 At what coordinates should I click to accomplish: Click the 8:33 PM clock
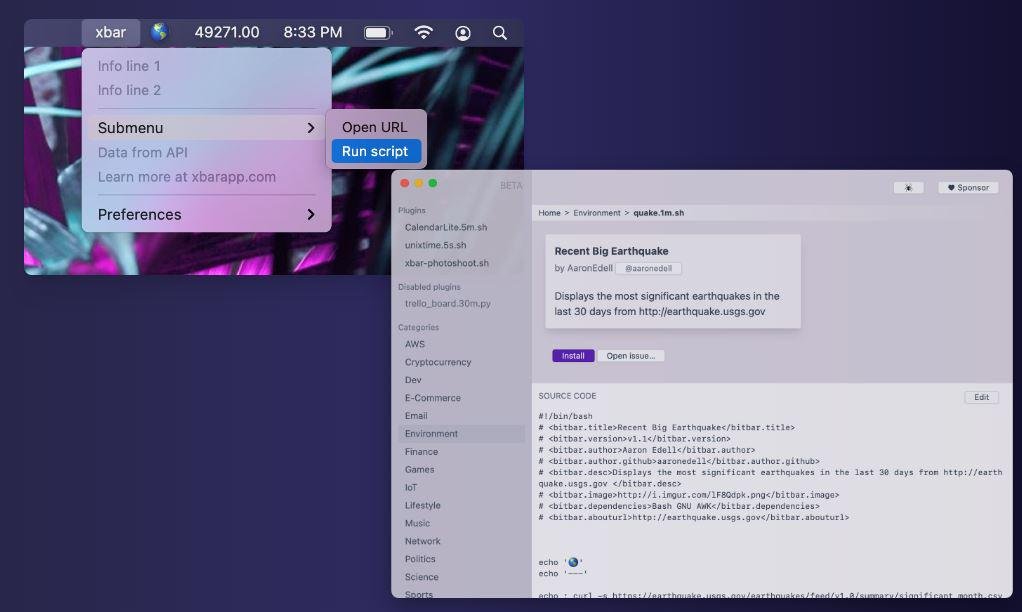coord(313,33)
